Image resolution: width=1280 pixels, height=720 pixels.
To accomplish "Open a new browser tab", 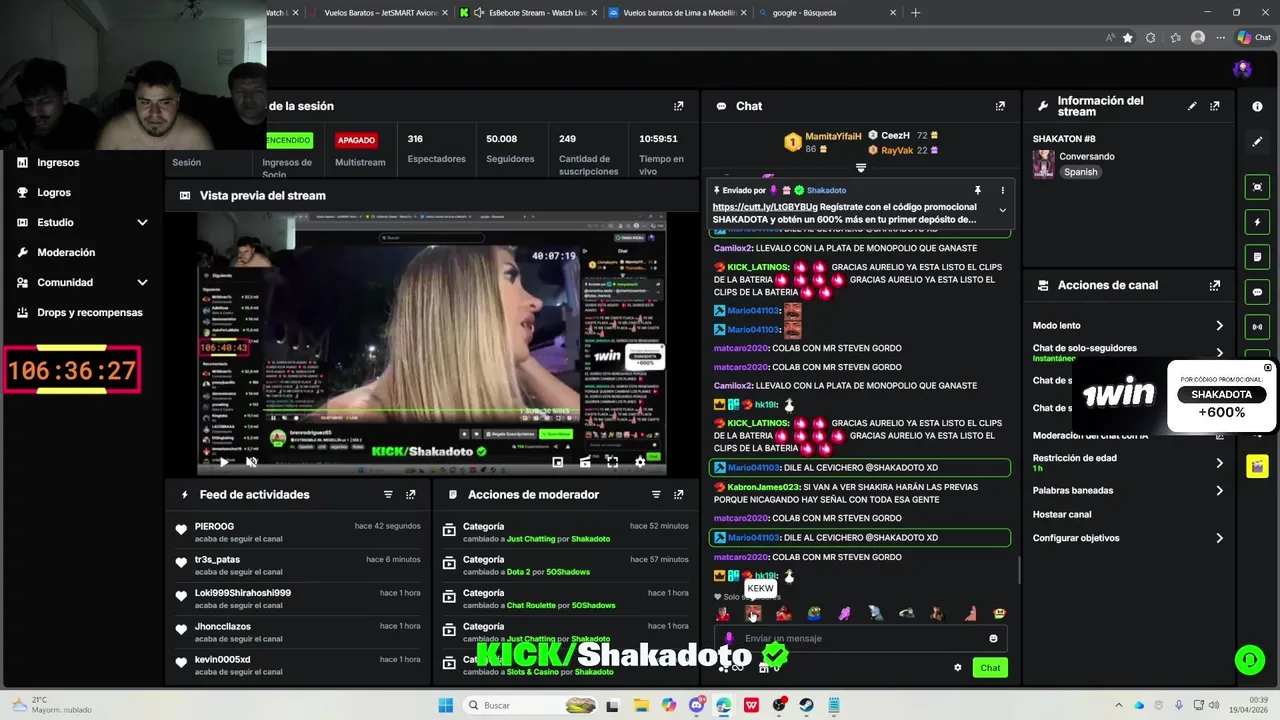I will [915, 13].
